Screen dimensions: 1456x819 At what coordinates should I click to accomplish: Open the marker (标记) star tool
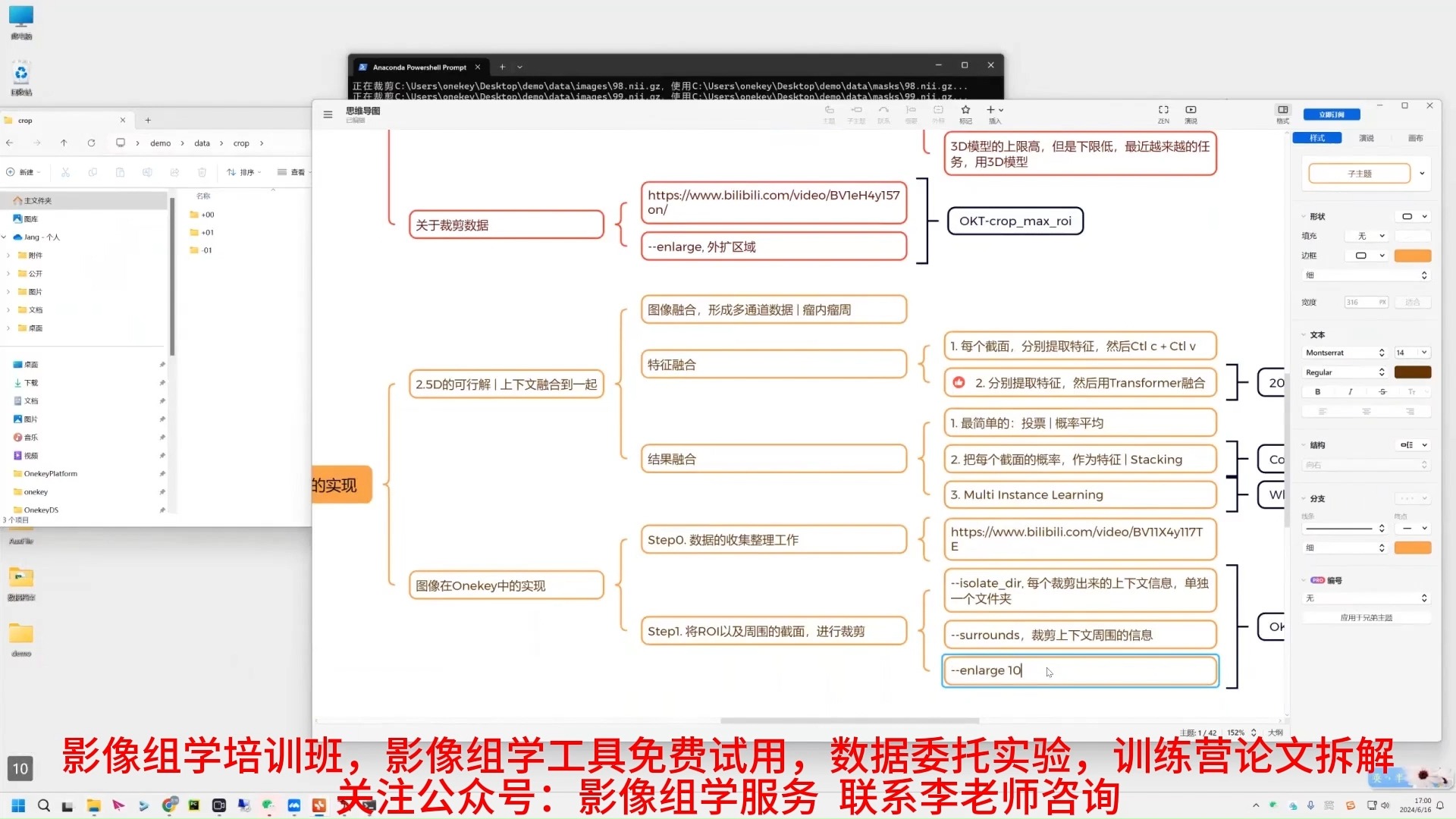pyautogui.click(x=965, y=111)
